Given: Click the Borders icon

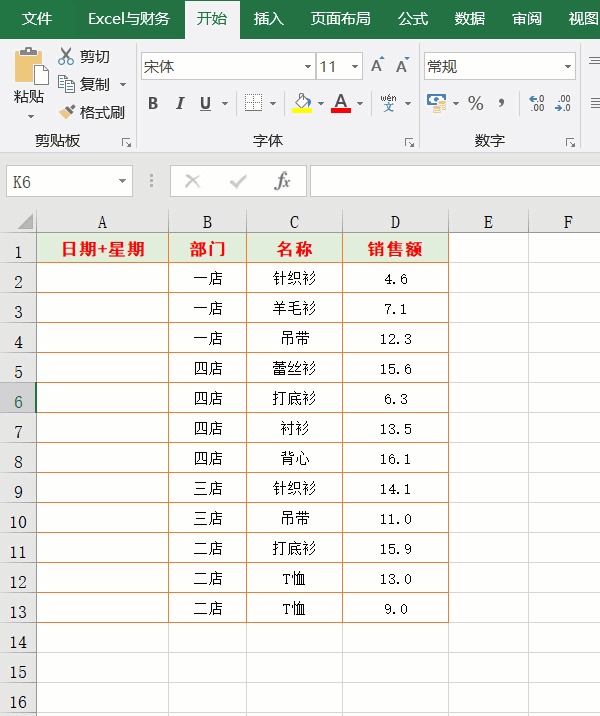Looking at the screenshot, I should point(253,103).
